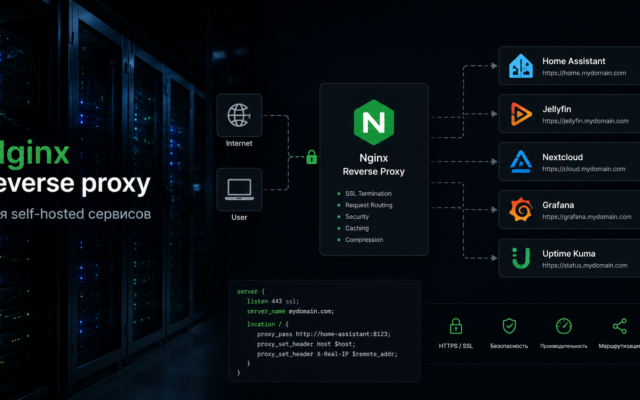Click the Grafana orange swirl icon
Viewport: 640px width, 400px height.
pos(521,209)
